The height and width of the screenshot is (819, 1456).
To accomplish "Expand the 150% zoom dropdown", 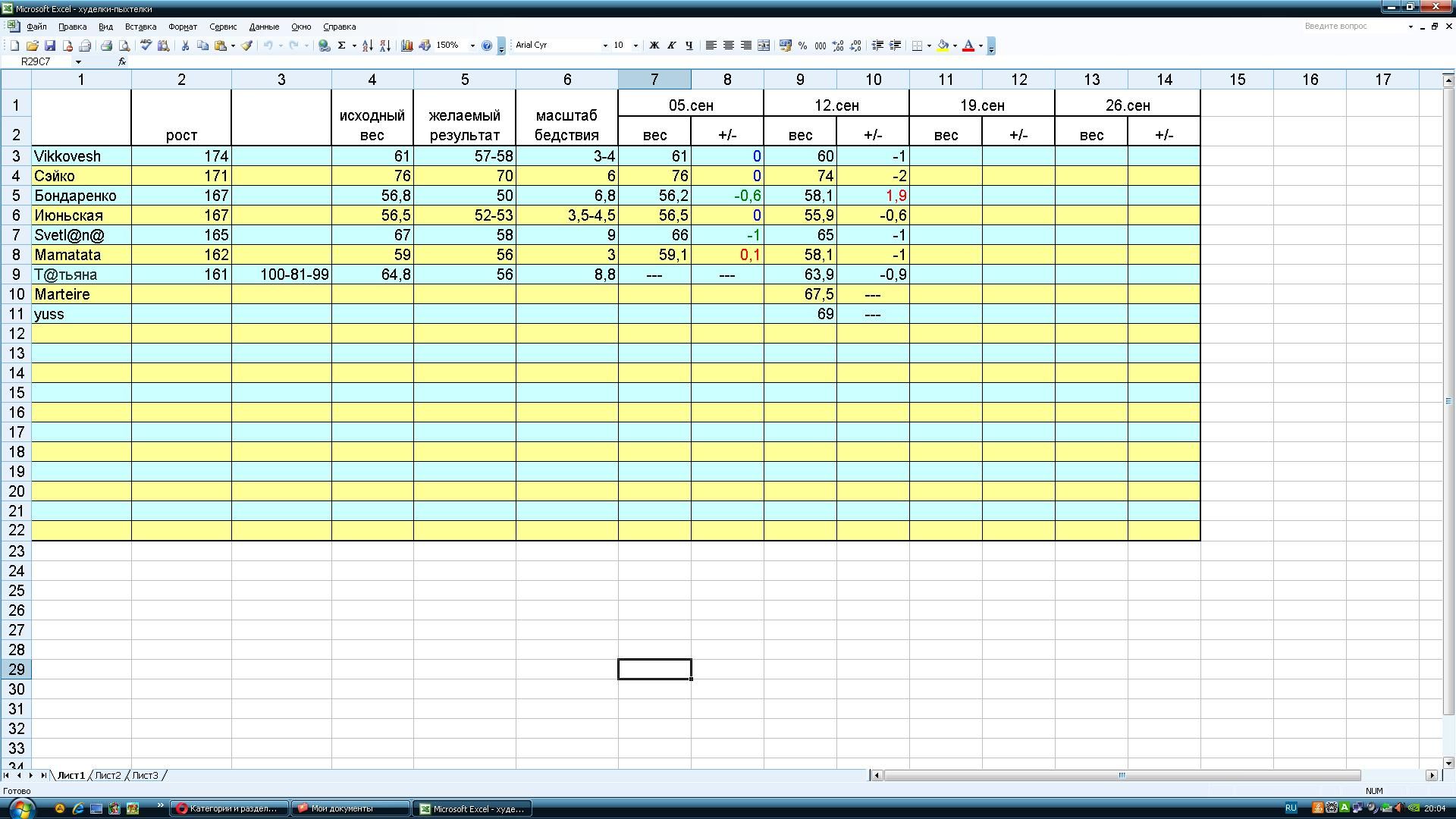I will click(x=472, y=45).
